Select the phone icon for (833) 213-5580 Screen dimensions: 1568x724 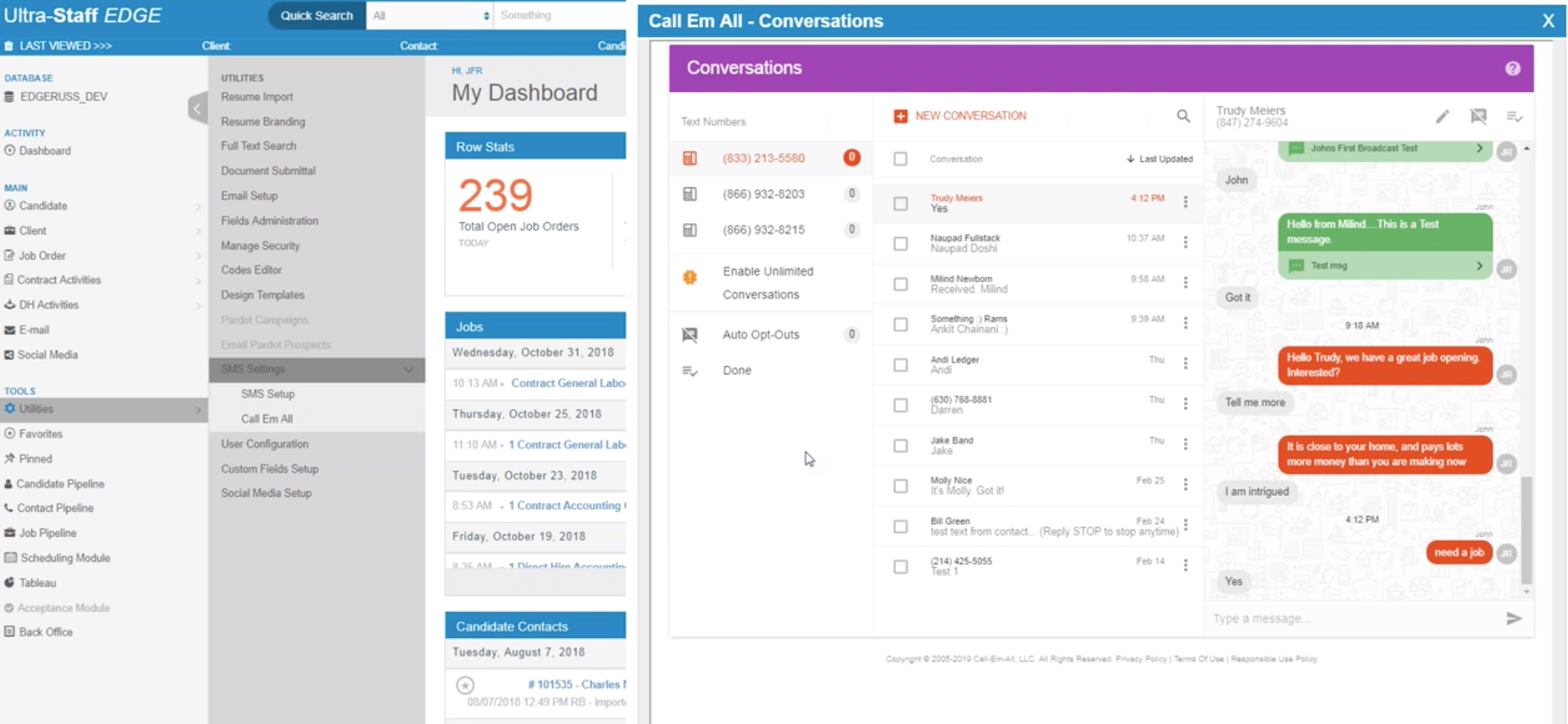[x=689, y=157]
